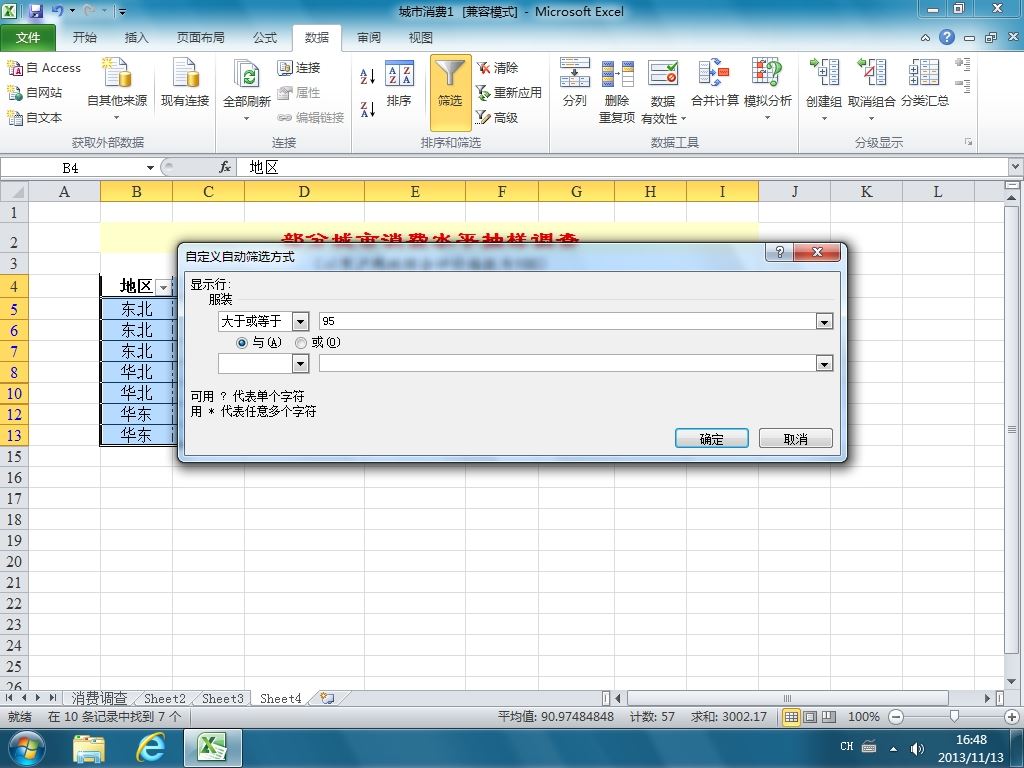The height and width of the screenshot is (768, 1024).
Task: Open the 大于或等于 operator dropdown
Action: (x=300, y=321)
